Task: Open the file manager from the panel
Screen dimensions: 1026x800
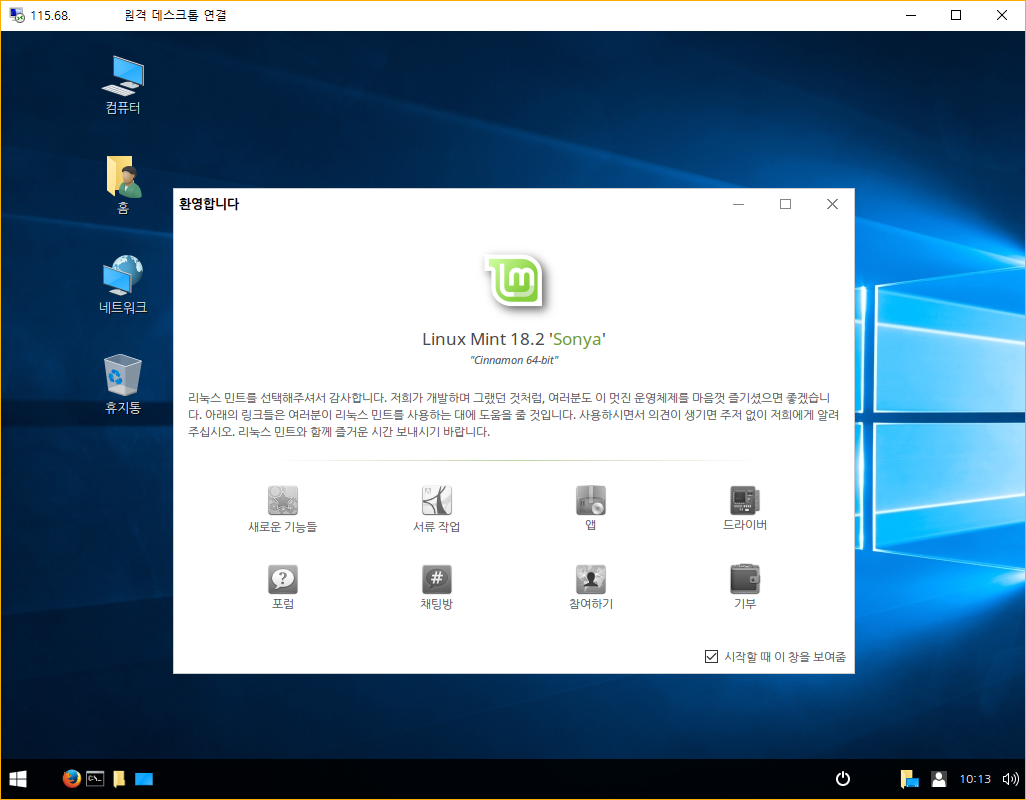Action: [x=119, y=778]
